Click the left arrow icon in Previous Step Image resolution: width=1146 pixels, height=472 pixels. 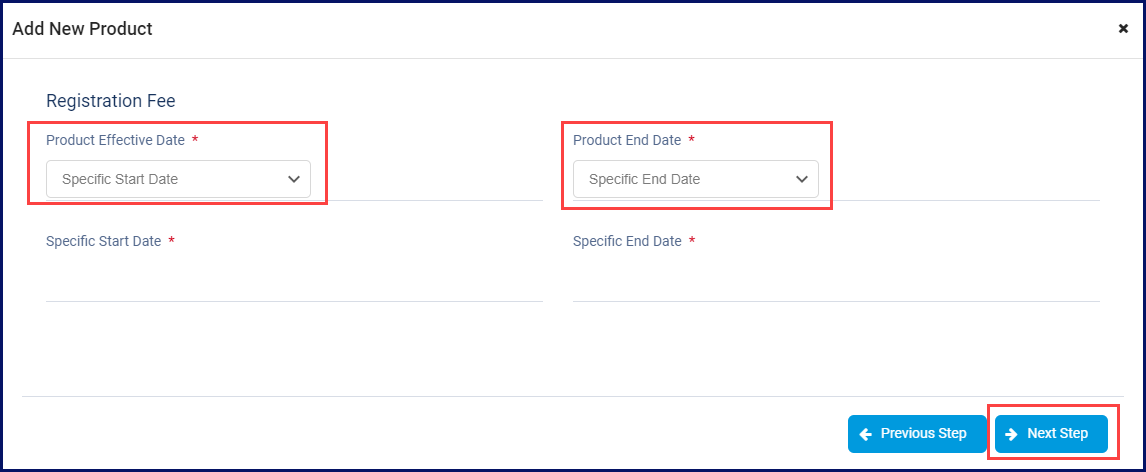pos(866,434)
